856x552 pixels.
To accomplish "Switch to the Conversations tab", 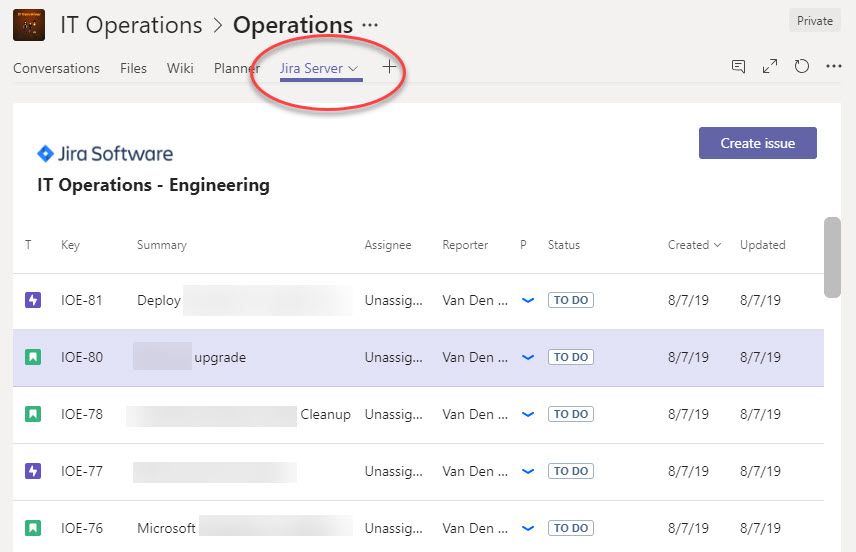I will (56, 68).
